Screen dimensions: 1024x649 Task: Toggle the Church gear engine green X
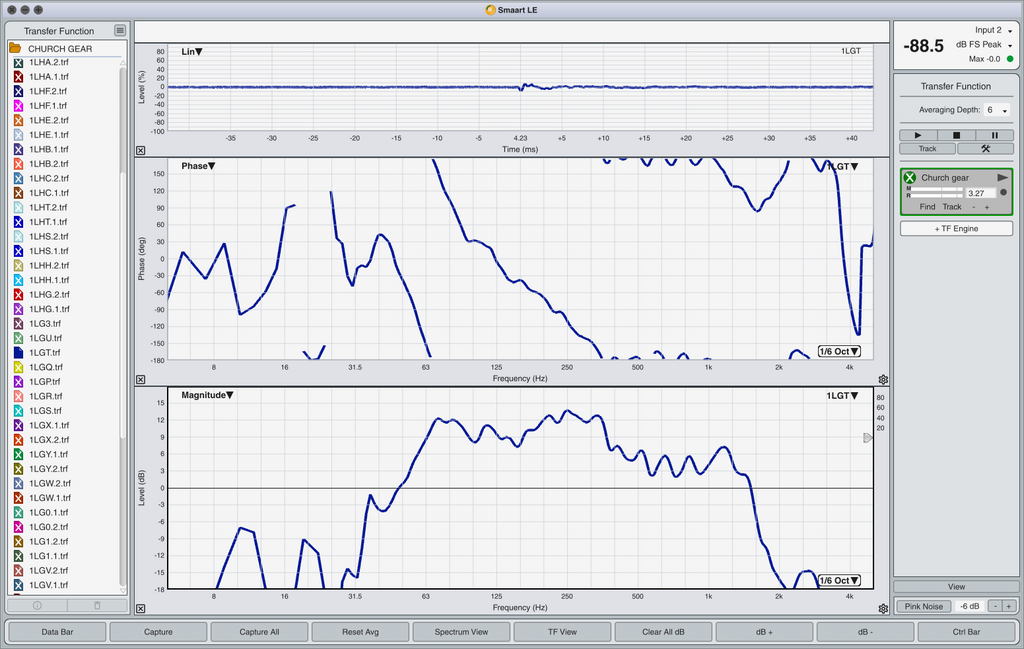tap(910, 178)
